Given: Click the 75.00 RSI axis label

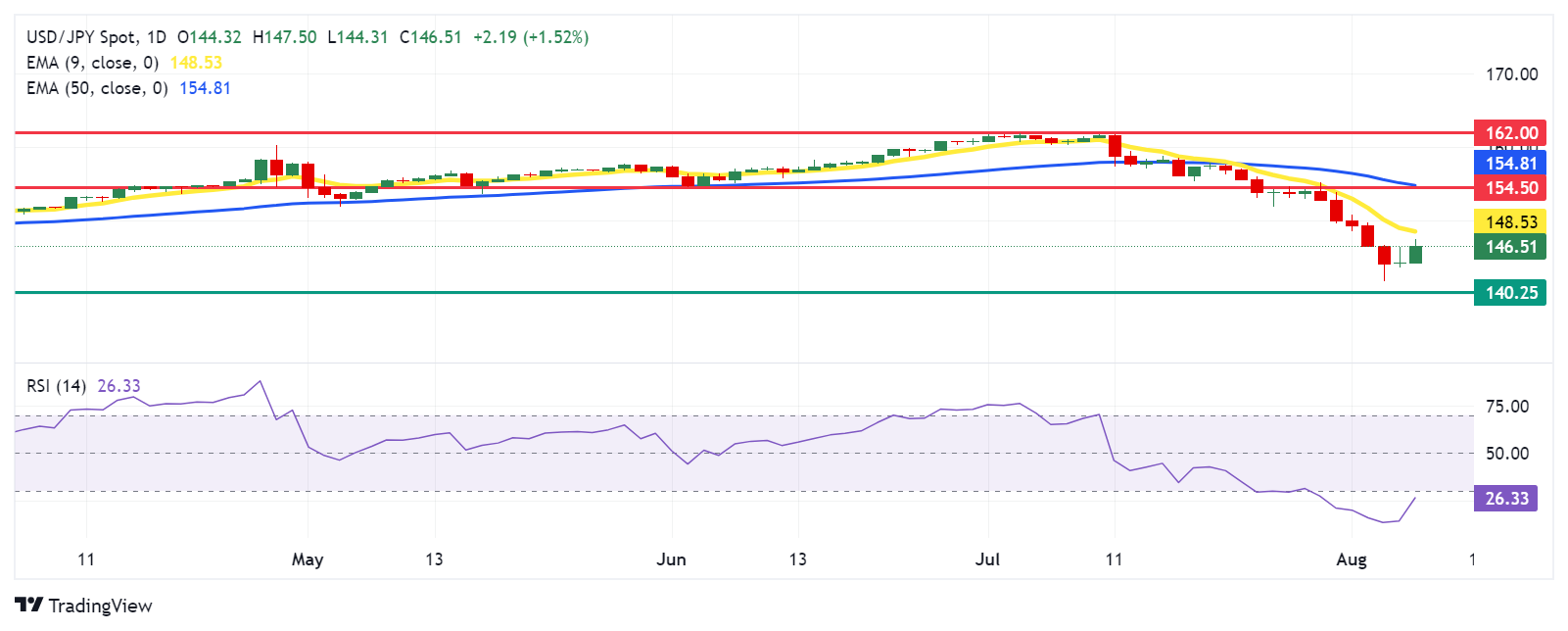Looking at the screenshot, I should [1506, 407].
